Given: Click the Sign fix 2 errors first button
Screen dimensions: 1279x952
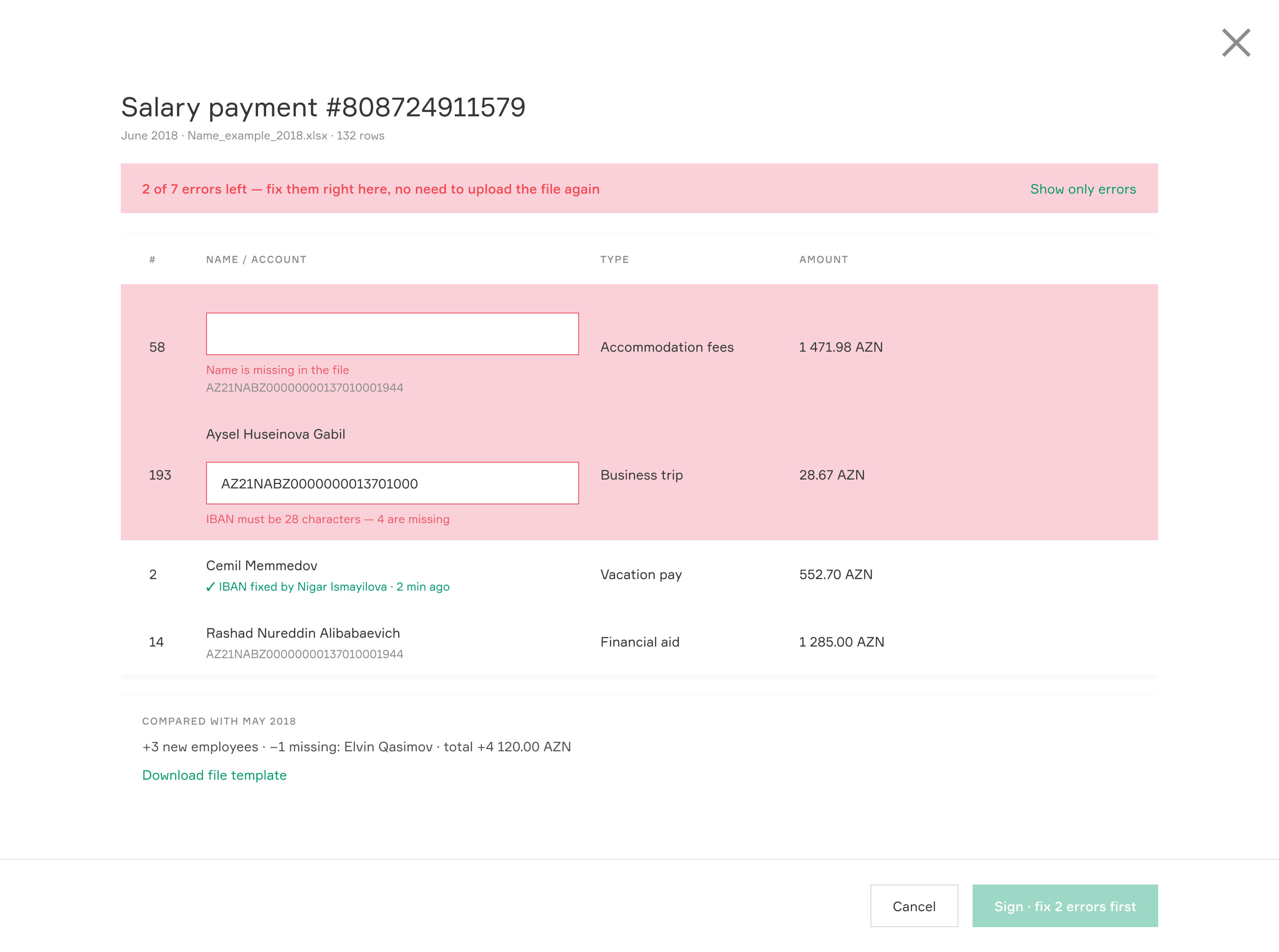Looking at the screenshot, I should pyautogui.click(x=1065, y=906).
